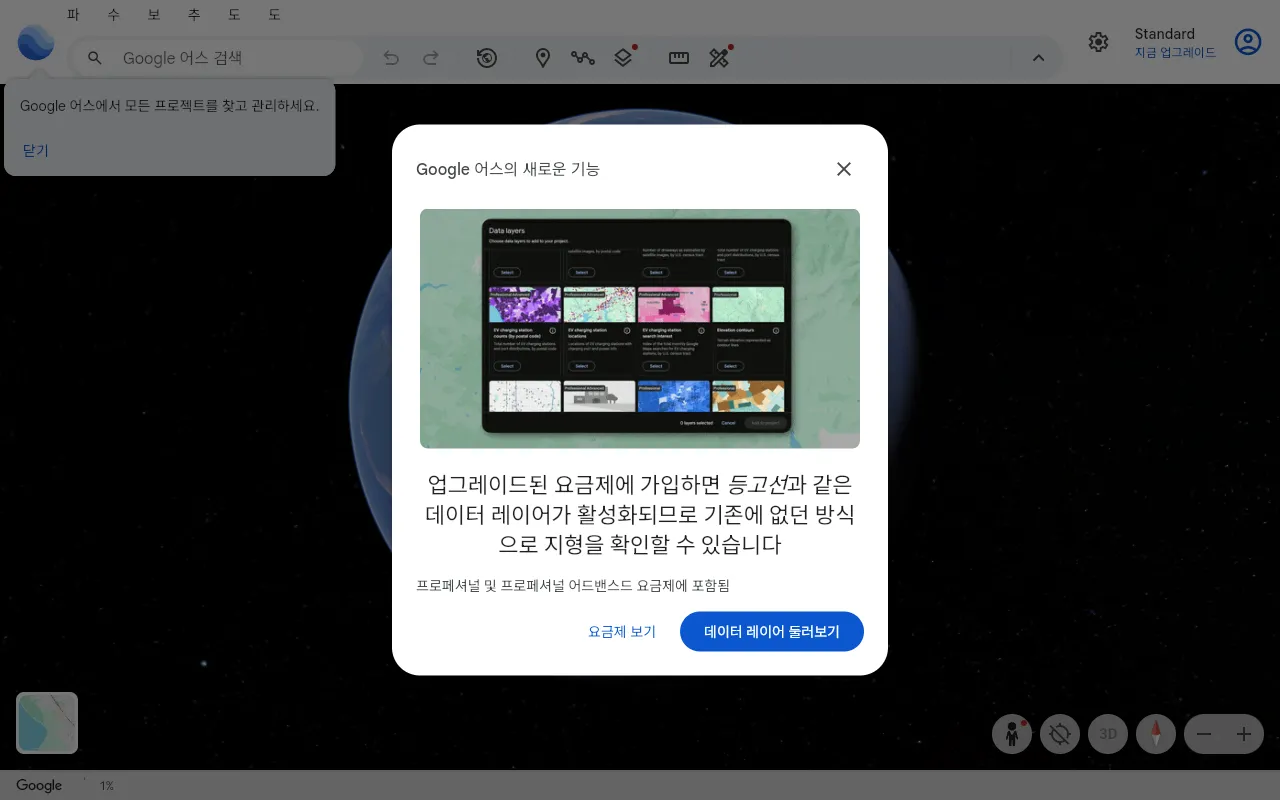Fly to my current location
This screenshot has width=1280, height=800.
[x=1060, y=734]
